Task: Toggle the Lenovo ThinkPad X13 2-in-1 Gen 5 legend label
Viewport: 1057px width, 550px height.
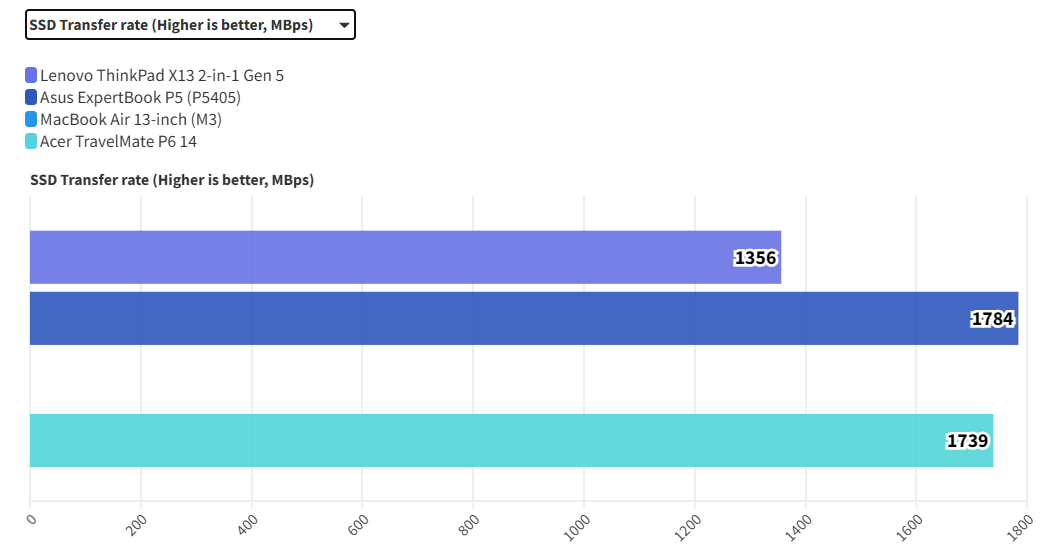Action: [161, 75]
